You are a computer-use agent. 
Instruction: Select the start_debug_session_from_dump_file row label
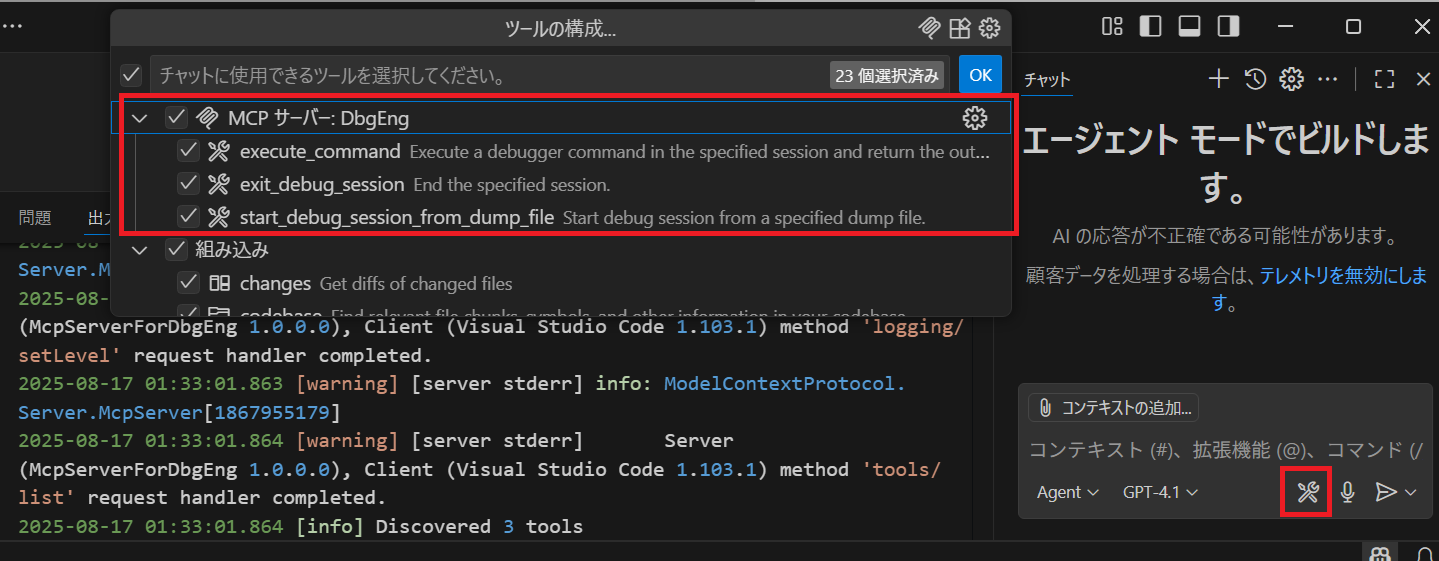pyautogui.click(x=397, y=217)
